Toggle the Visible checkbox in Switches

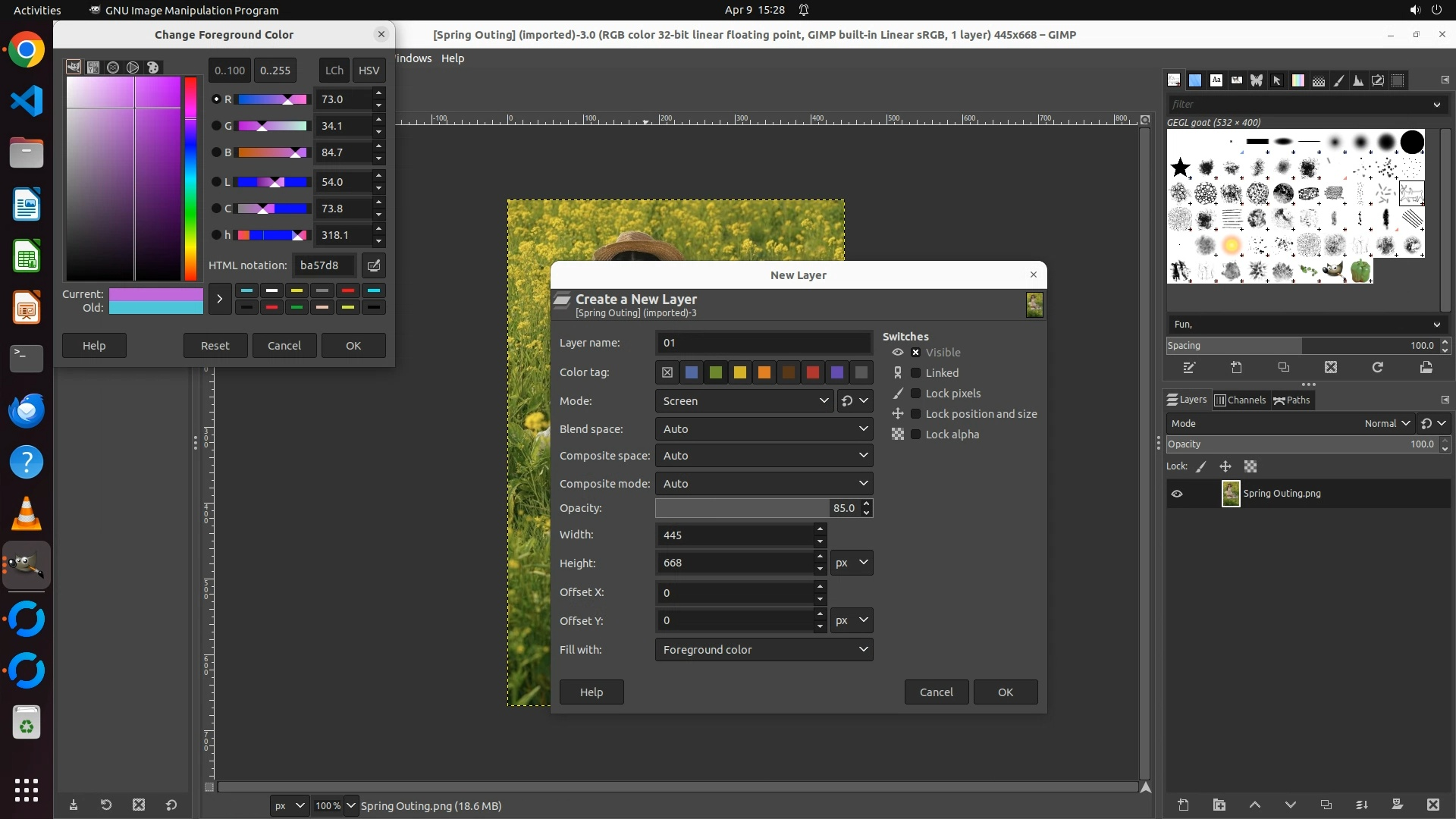tap(915, 353)
